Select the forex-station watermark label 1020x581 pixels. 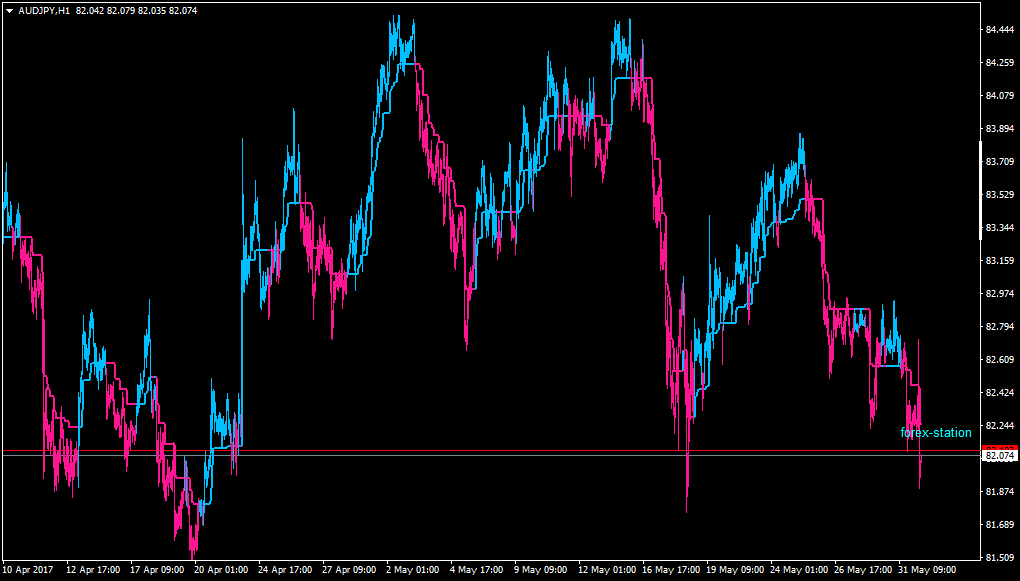936,433
